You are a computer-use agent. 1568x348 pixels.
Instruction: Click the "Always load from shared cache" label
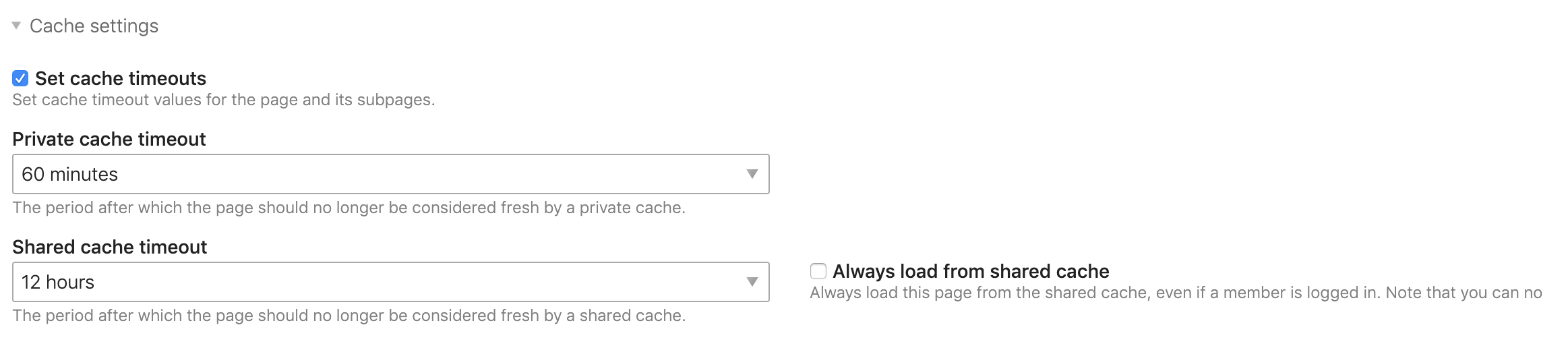click(x=971, y=271)
